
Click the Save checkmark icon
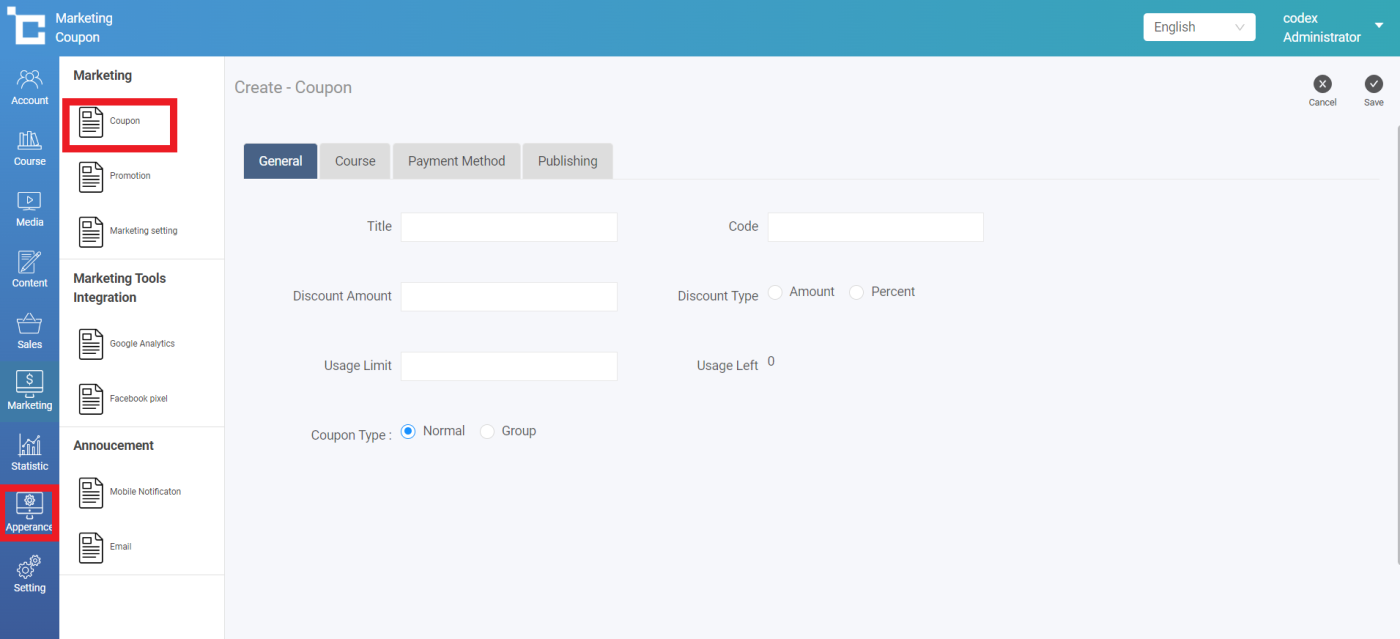coord(1373,85)
